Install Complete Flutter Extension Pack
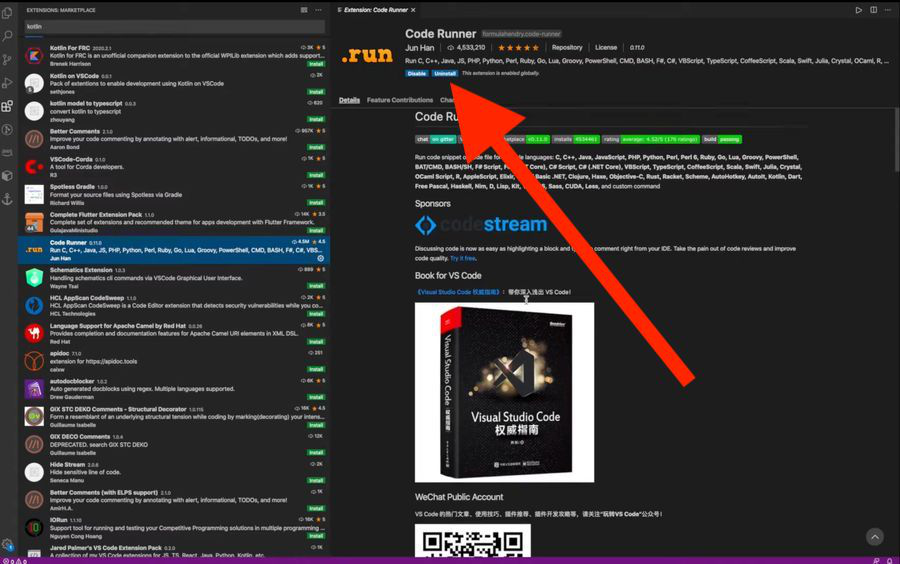This screenshot has height=564, width=900. tap(316, 230)
